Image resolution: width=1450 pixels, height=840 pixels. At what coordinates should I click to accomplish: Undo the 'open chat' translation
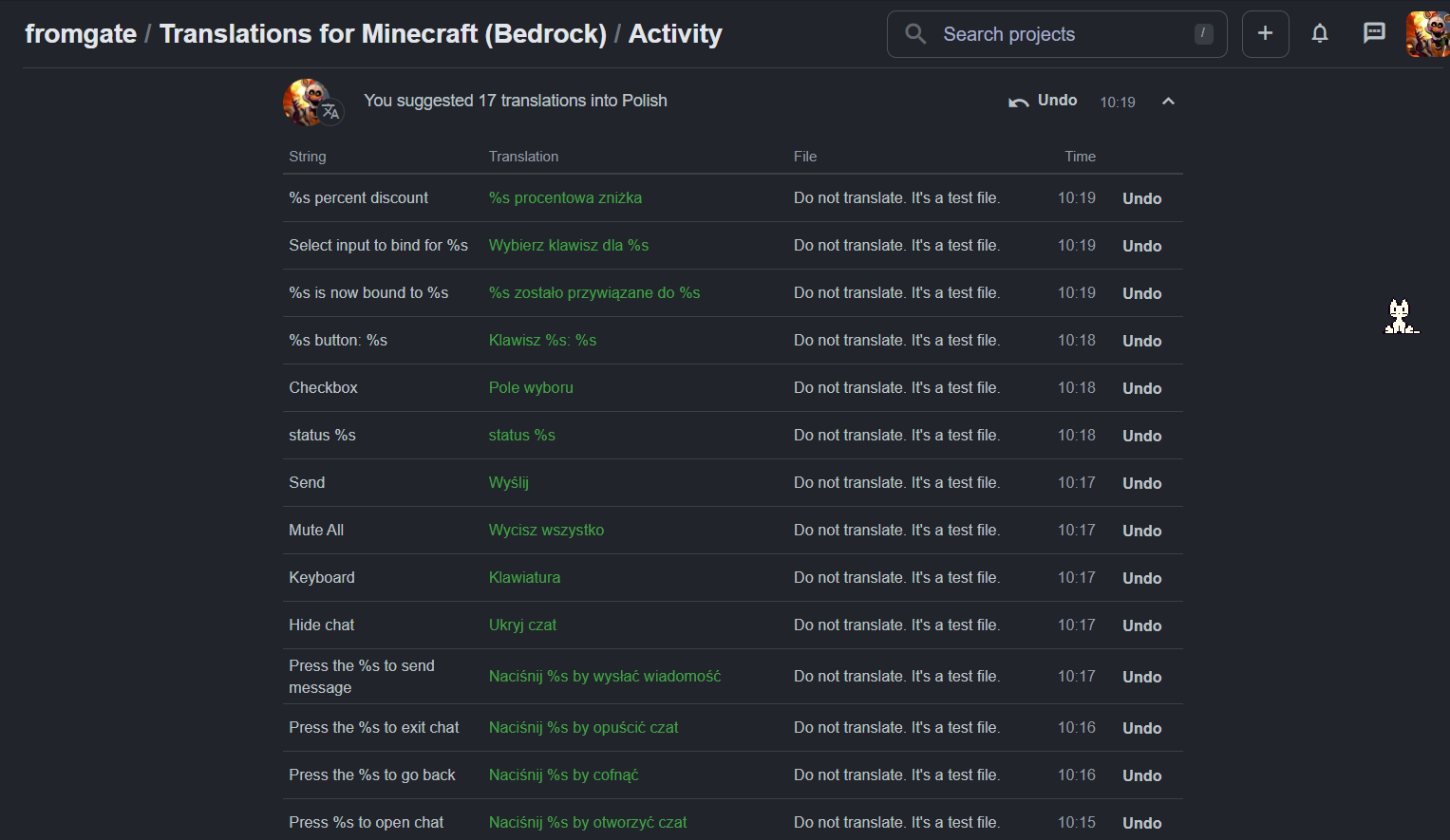pyautogui.click(x=1141, y=823)
